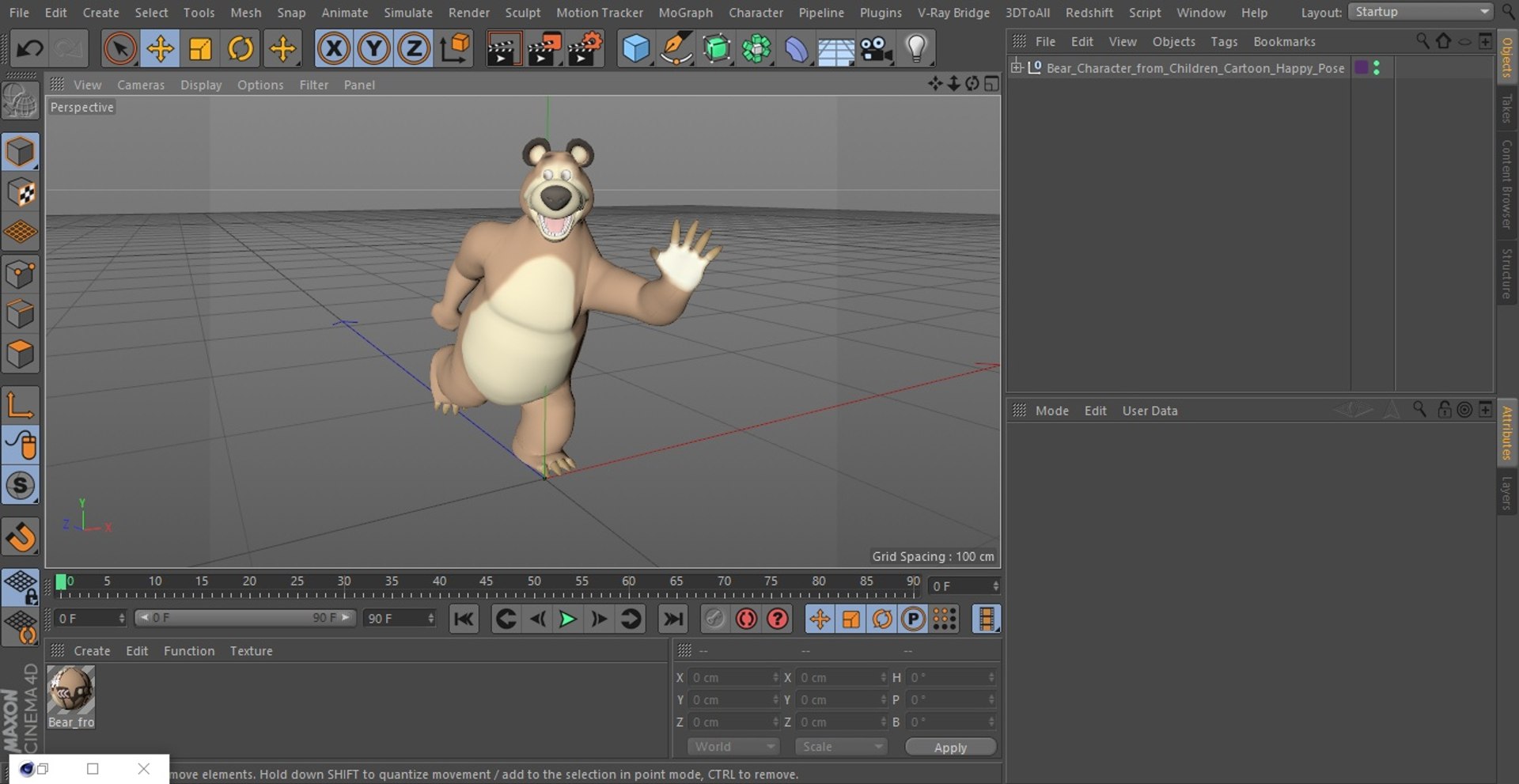Toggle viewport maximize icon
1519x784 pixels.
coord(991,84)
